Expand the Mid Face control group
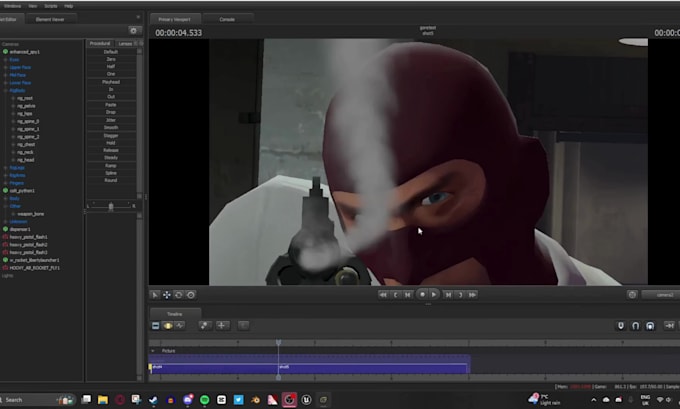The height and width of the screenshot is (409, 680). click(x=5, y=75)
